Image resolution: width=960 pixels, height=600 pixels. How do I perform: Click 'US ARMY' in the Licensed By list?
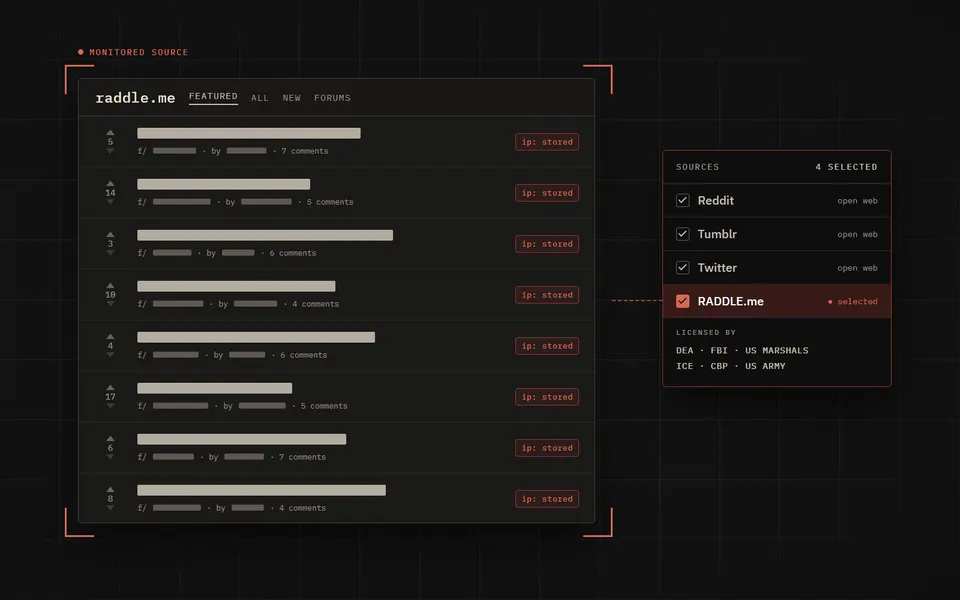point(765,366)
